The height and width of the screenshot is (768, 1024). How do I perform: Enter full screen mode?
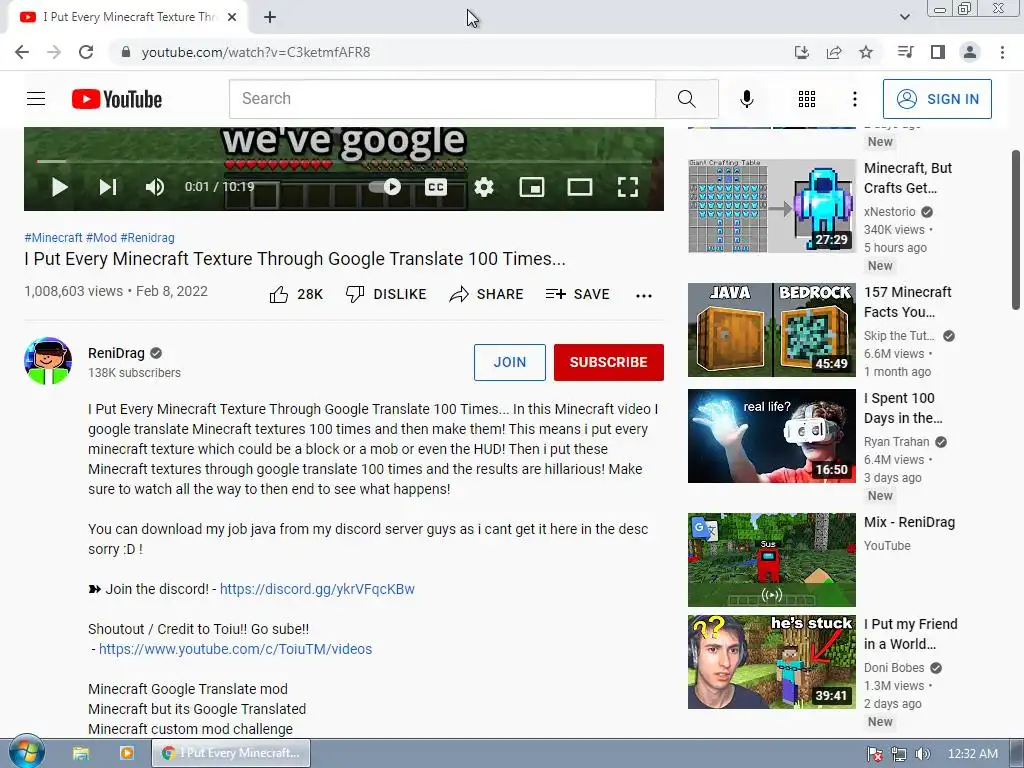pos(628,187)
